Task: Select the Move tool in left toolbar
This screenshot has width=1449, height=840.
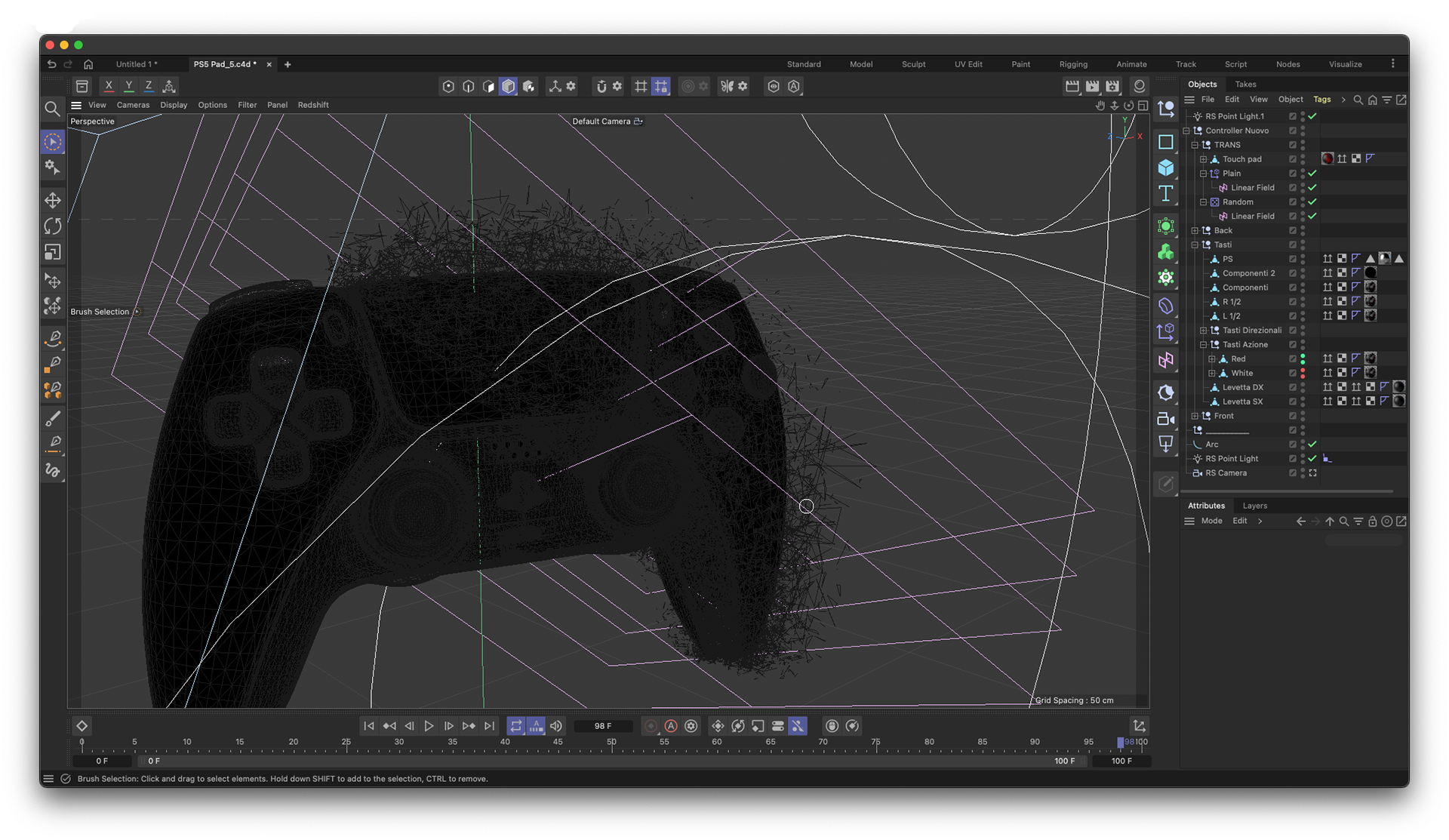Action: [x=53, y=200]
